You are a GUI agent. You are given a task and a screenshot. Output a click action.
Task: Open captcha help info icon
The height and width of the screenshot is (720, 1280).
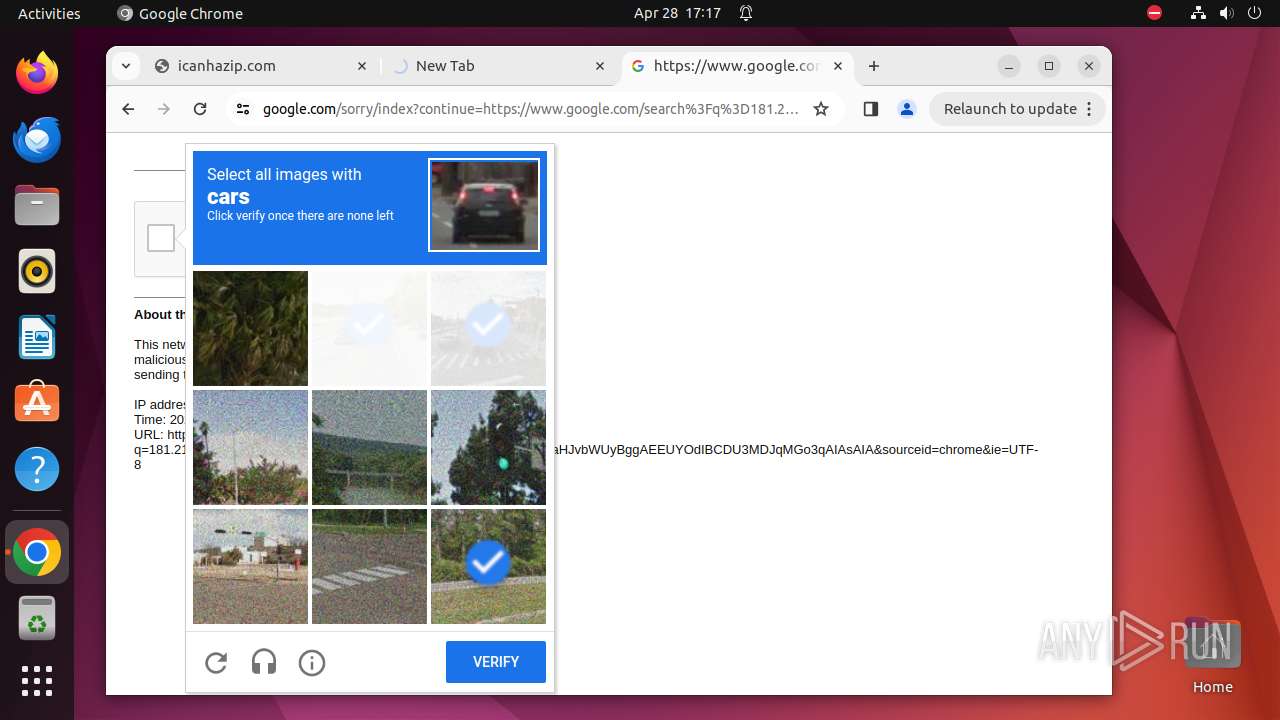(x=312, y=662)
